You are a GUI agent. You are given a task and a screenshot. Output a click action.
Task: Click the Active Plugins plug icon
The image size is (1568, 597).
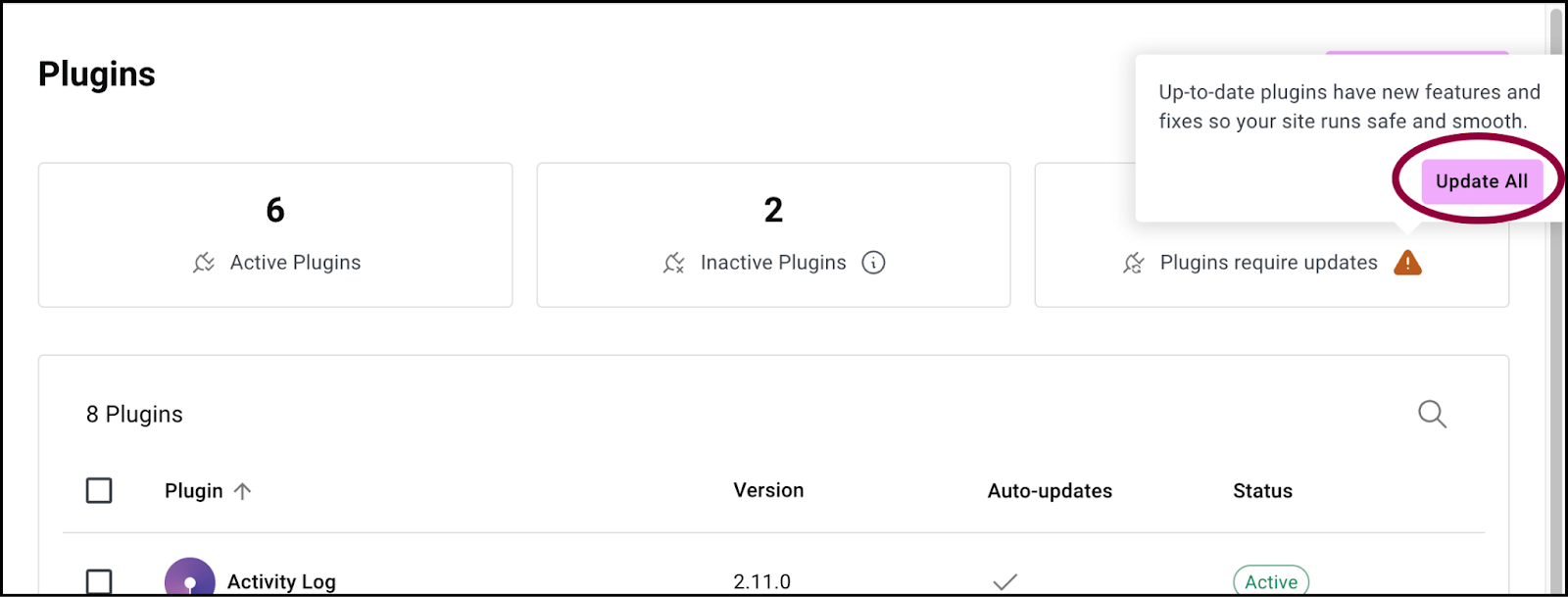(204, 263)
